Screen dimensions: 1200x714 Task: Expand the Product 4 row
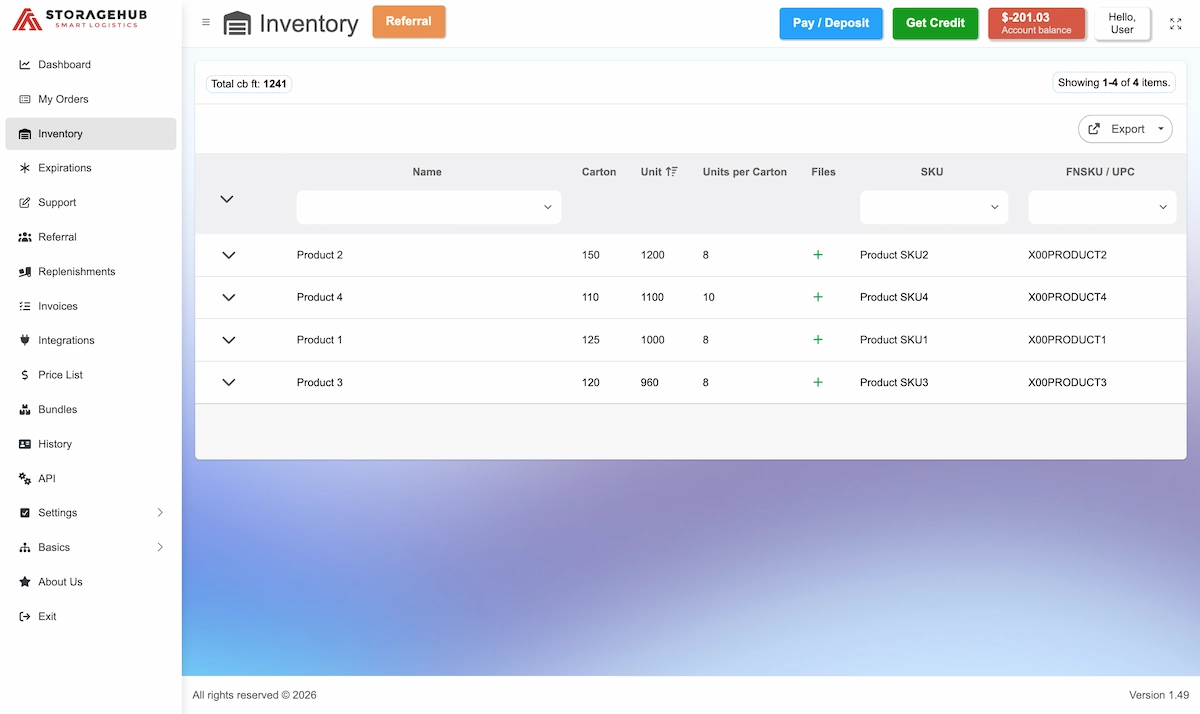click(x=228, y=297)
